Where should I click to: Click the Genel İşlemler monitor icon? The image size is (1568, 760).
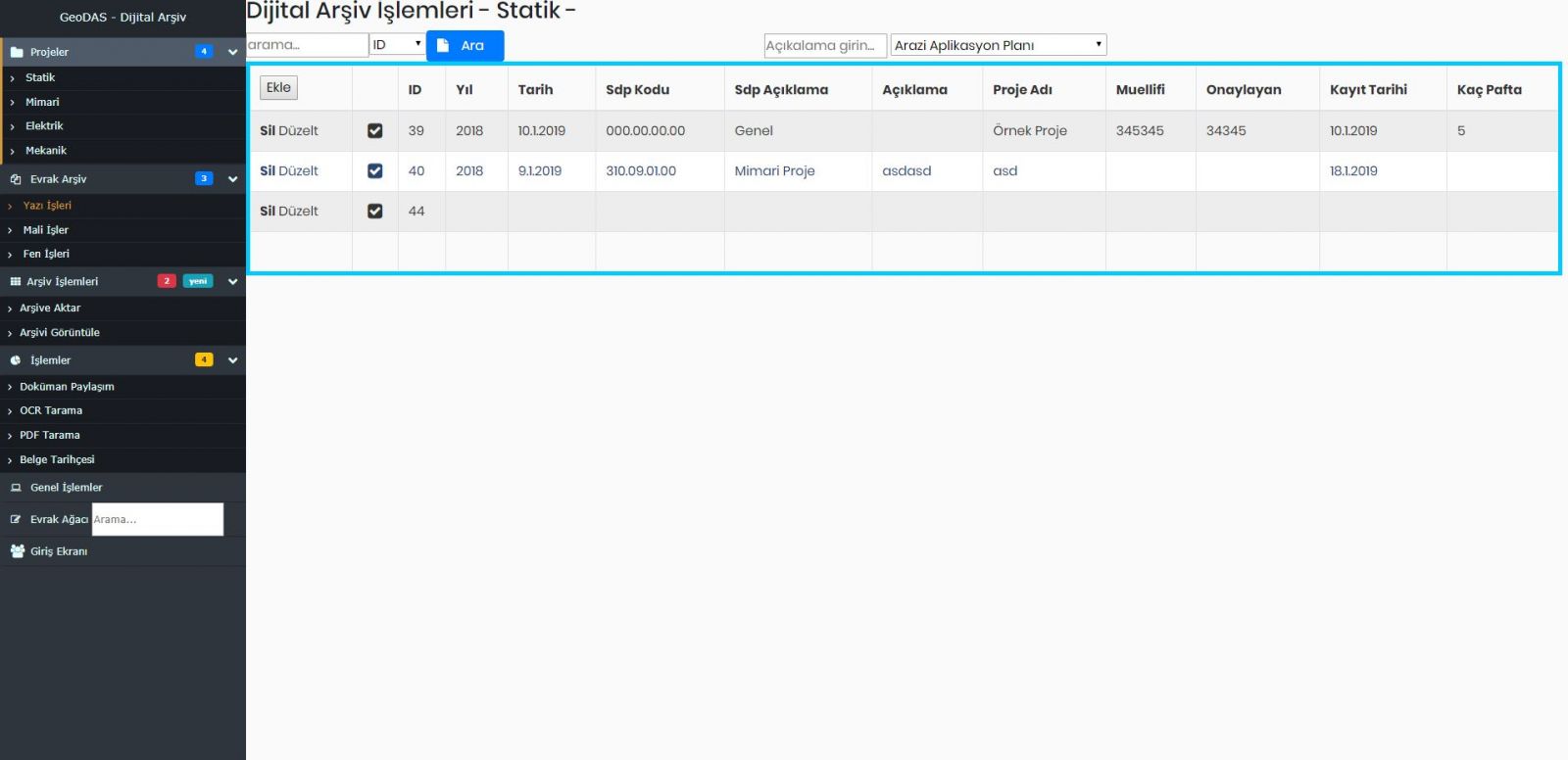coord(16,488)
